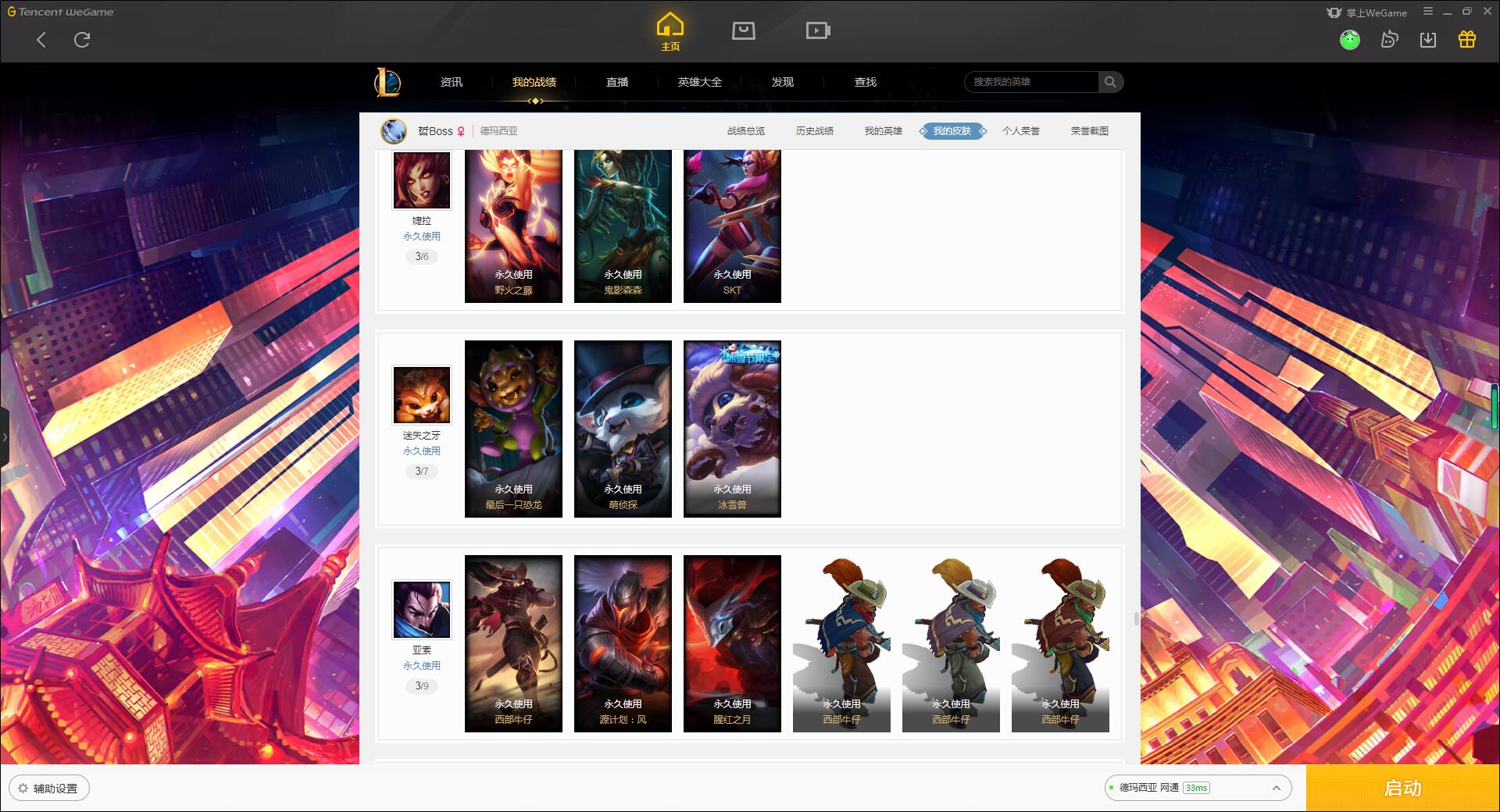Refresh the page with reload icon

click(x=82, y=40)
